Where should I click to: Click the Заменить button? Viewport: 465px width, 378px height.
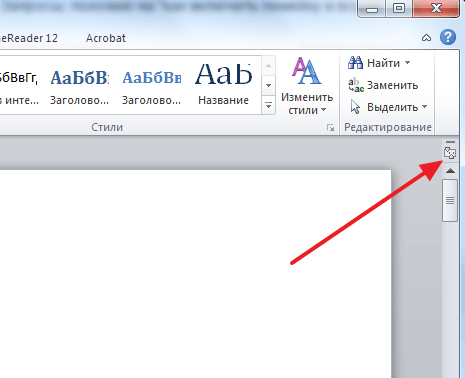383,85
